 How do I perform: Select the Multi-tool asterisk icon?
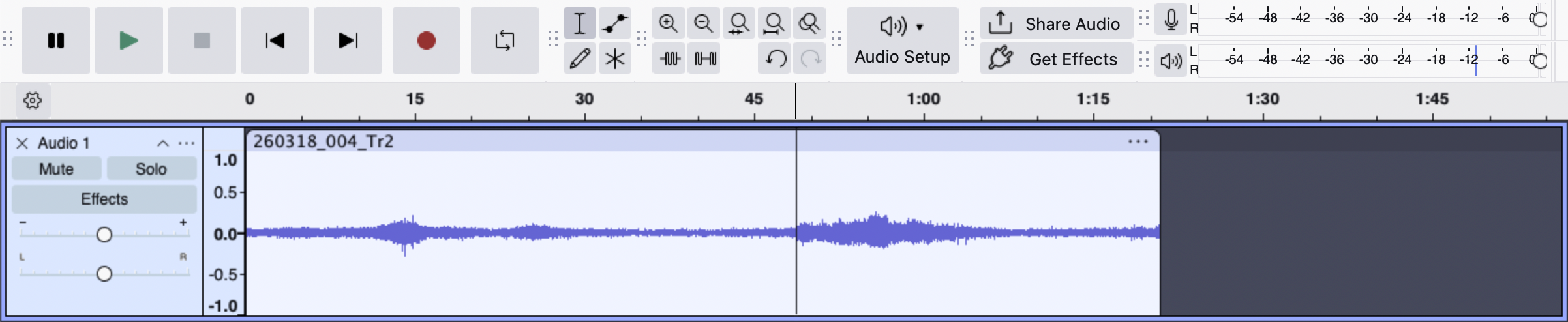pyautogui.click(x=615, y=59)
